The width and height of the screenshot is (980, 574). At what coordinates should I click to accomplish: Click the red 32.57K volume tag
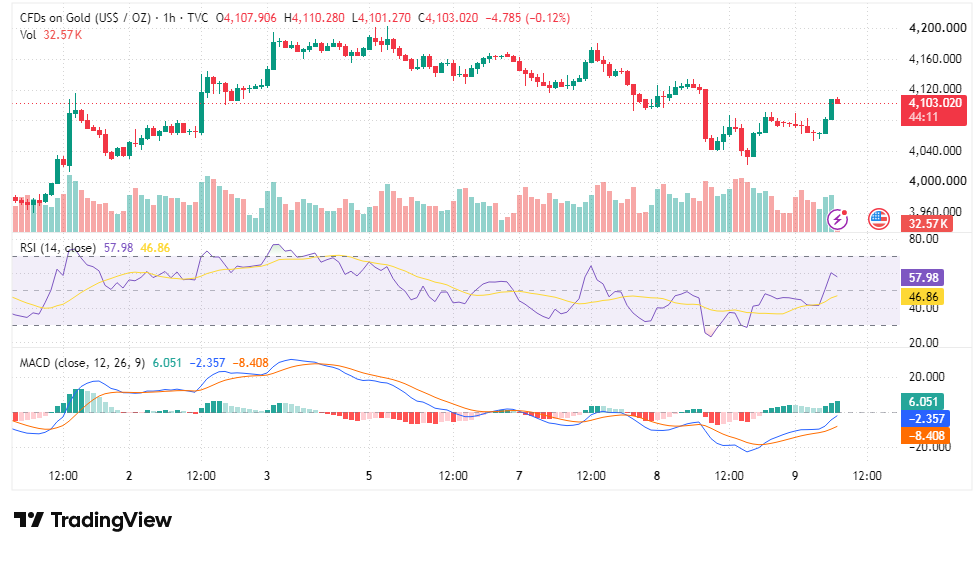tap(926, 223)
